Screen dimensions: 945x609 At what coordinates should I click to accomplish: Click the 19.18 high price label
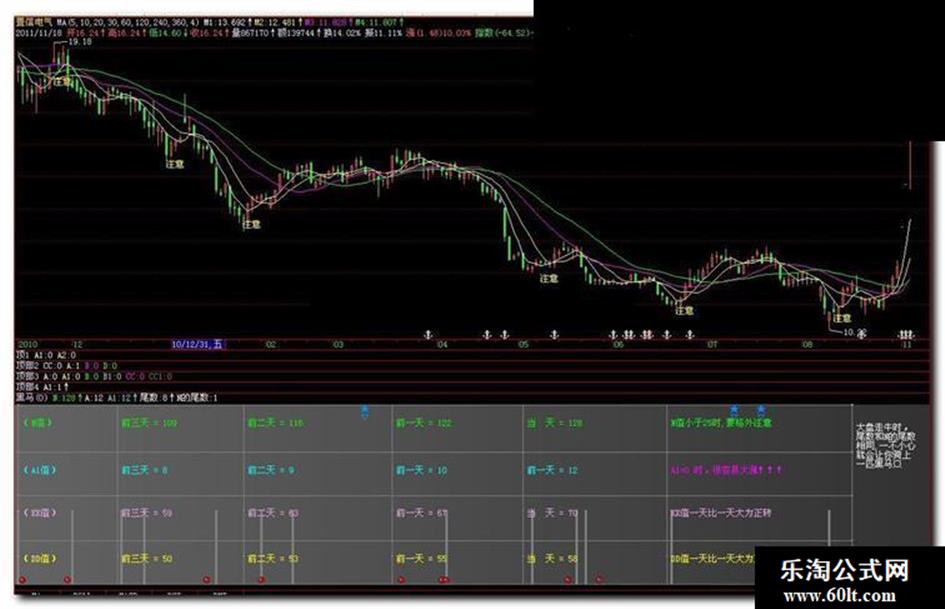(x=80, y=42)
